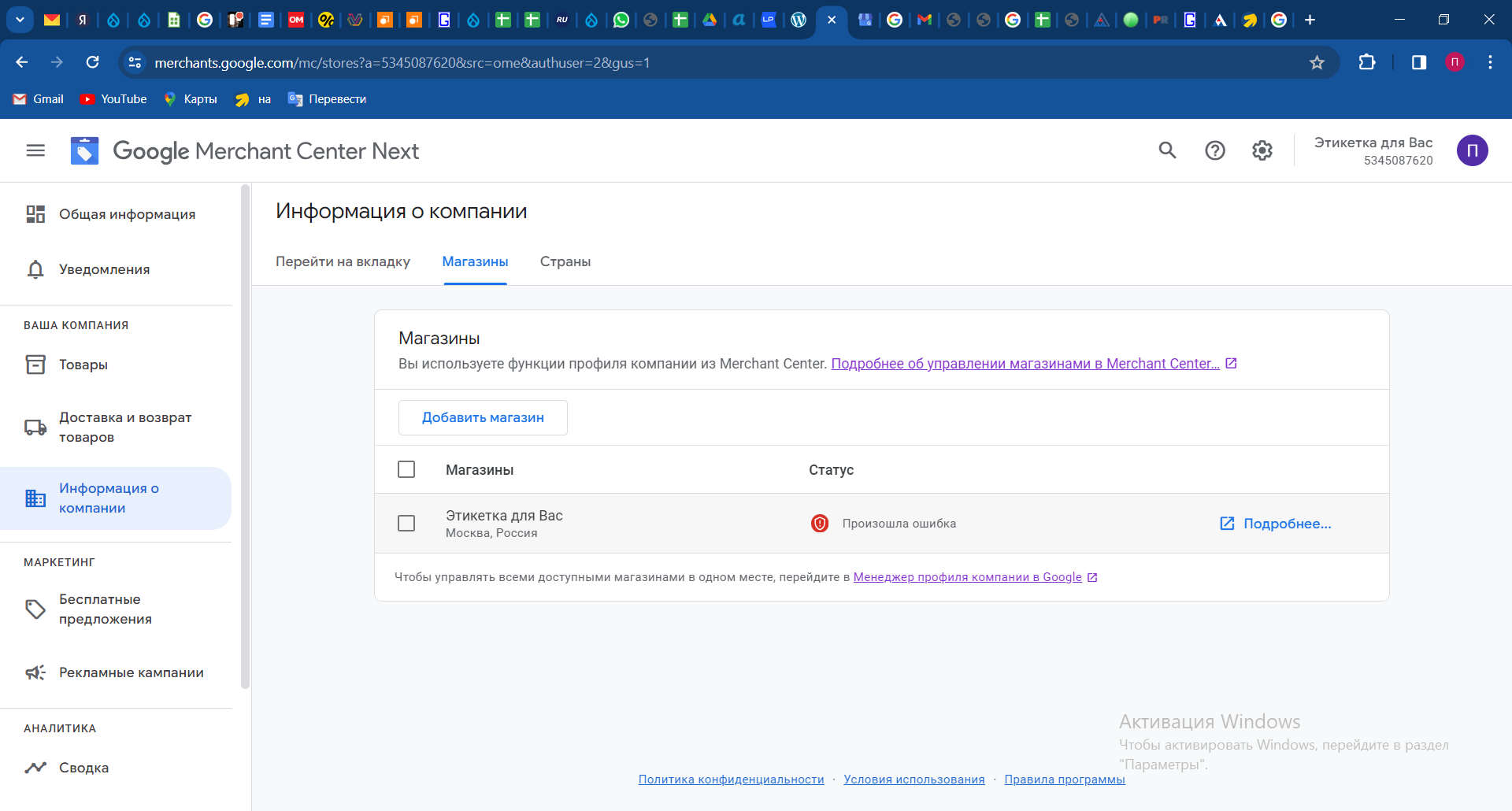Click the red error status shield icon
The width and height of the screenshot is (1512, 811).
(x=820, y=524)
